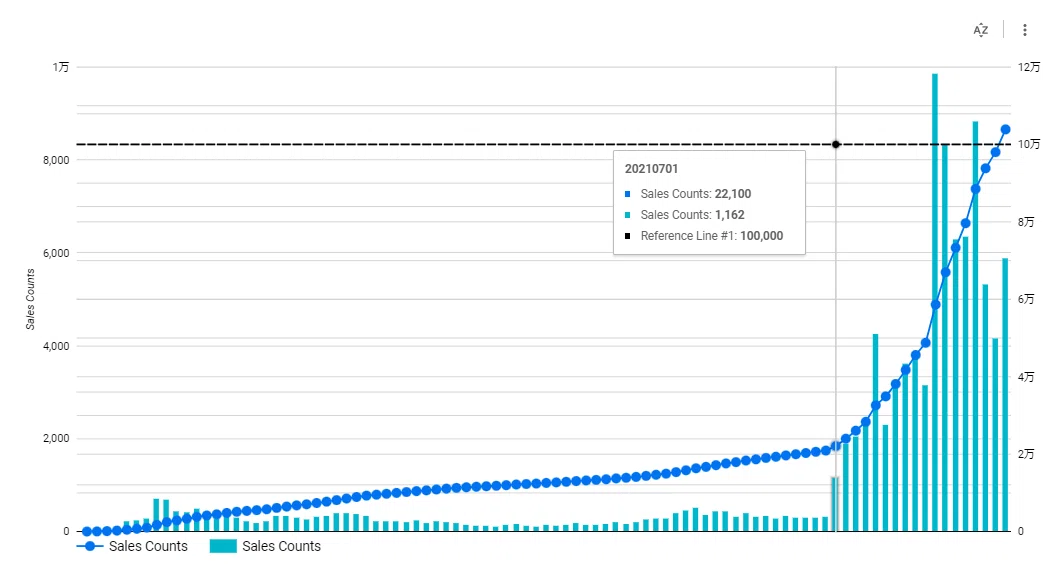Click the 4,000 left axis label

point(56,346)
